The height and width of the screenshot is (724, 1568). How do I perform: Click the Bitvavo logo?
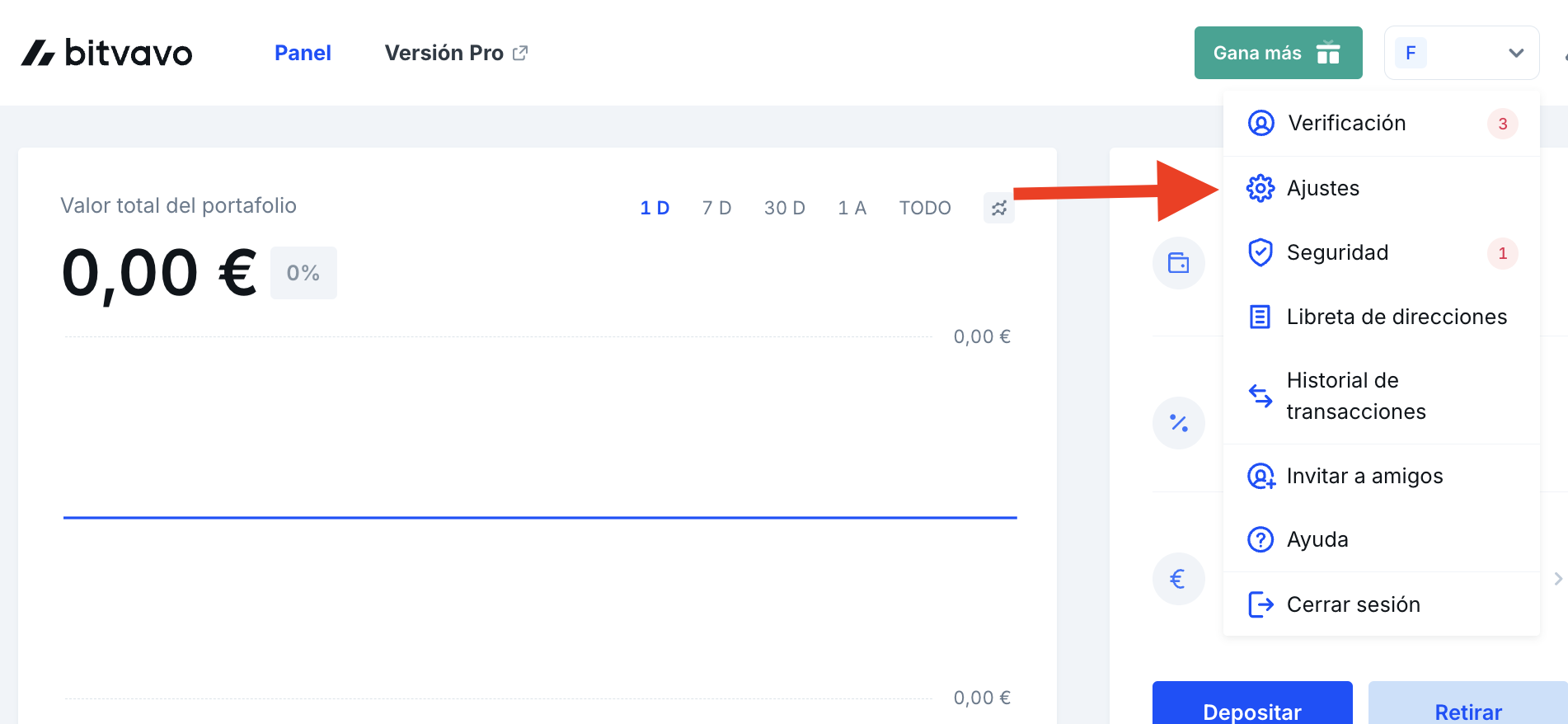(106, 53)
